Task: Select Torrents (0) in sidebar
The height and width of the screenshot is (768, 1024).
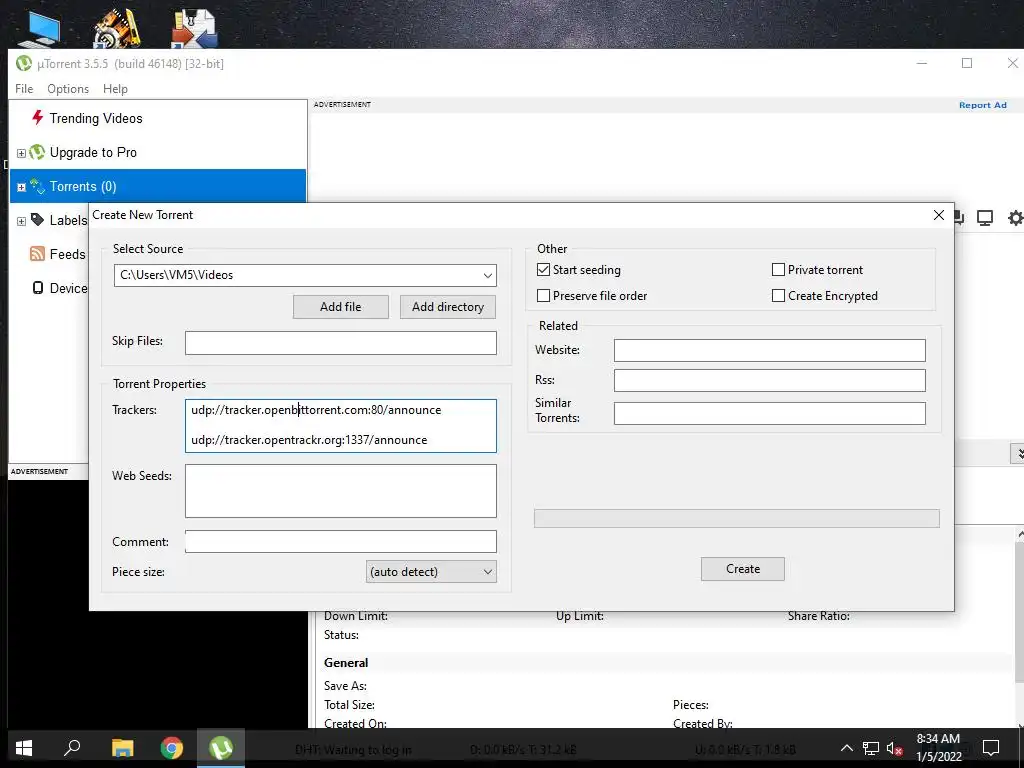Action: point(157,186)
